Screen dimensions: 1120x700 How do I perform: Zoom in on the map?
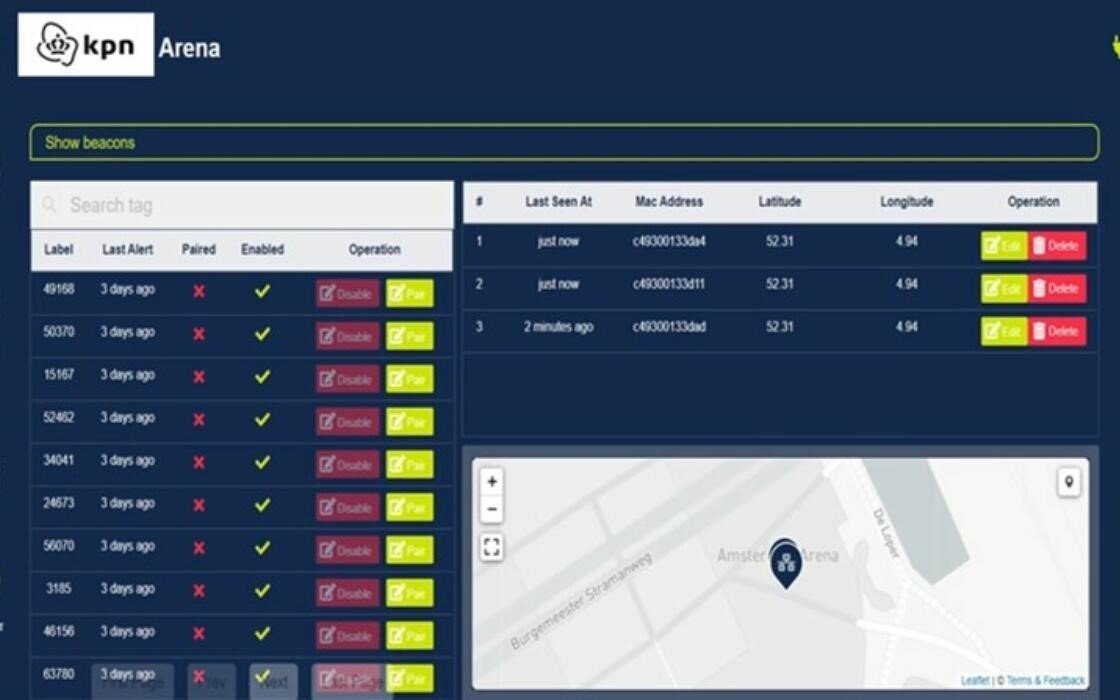click(x=491, y=481)
